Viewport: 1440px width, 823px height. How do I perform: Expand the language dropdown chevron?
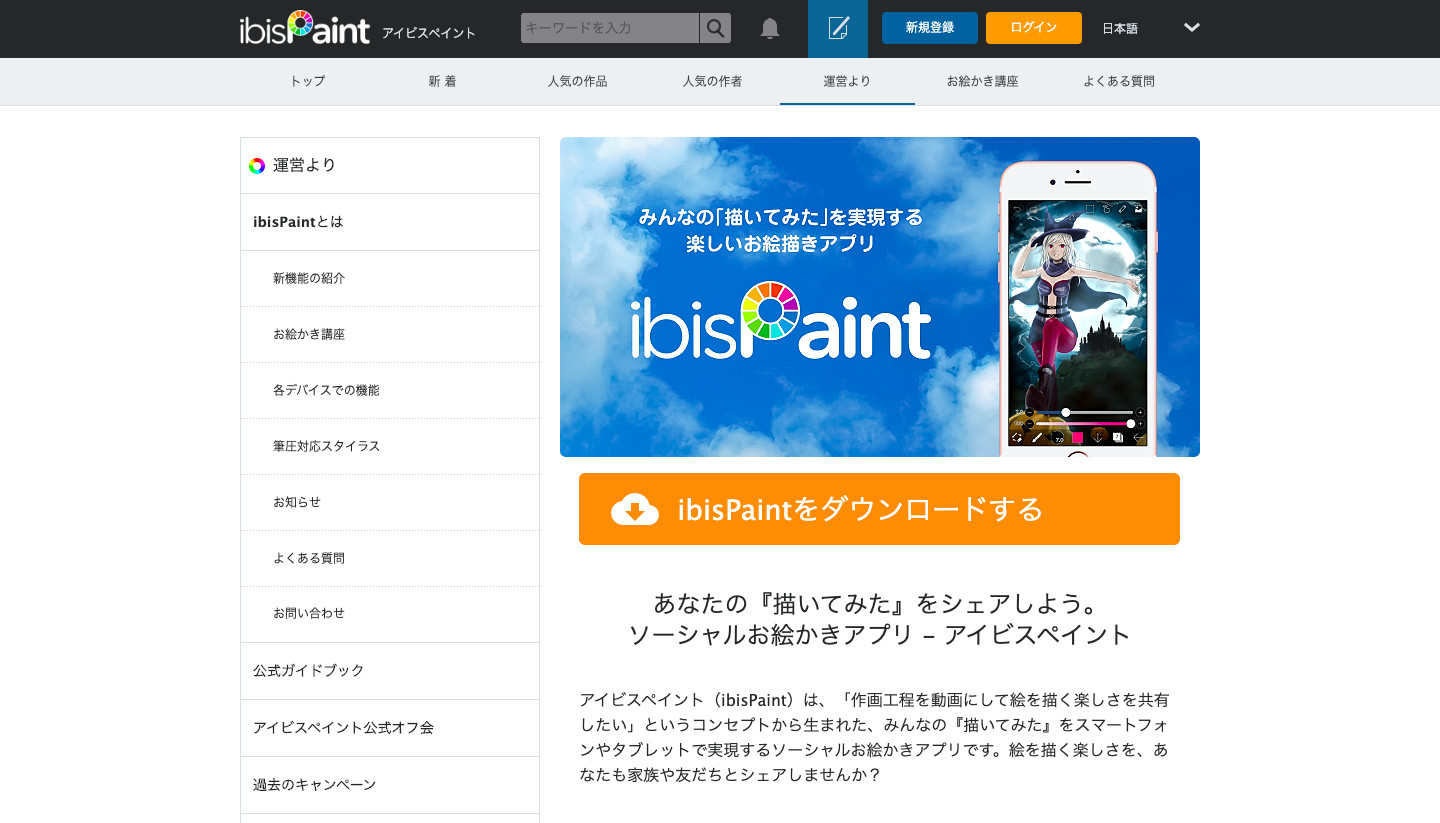click(x=1191, y=28)
